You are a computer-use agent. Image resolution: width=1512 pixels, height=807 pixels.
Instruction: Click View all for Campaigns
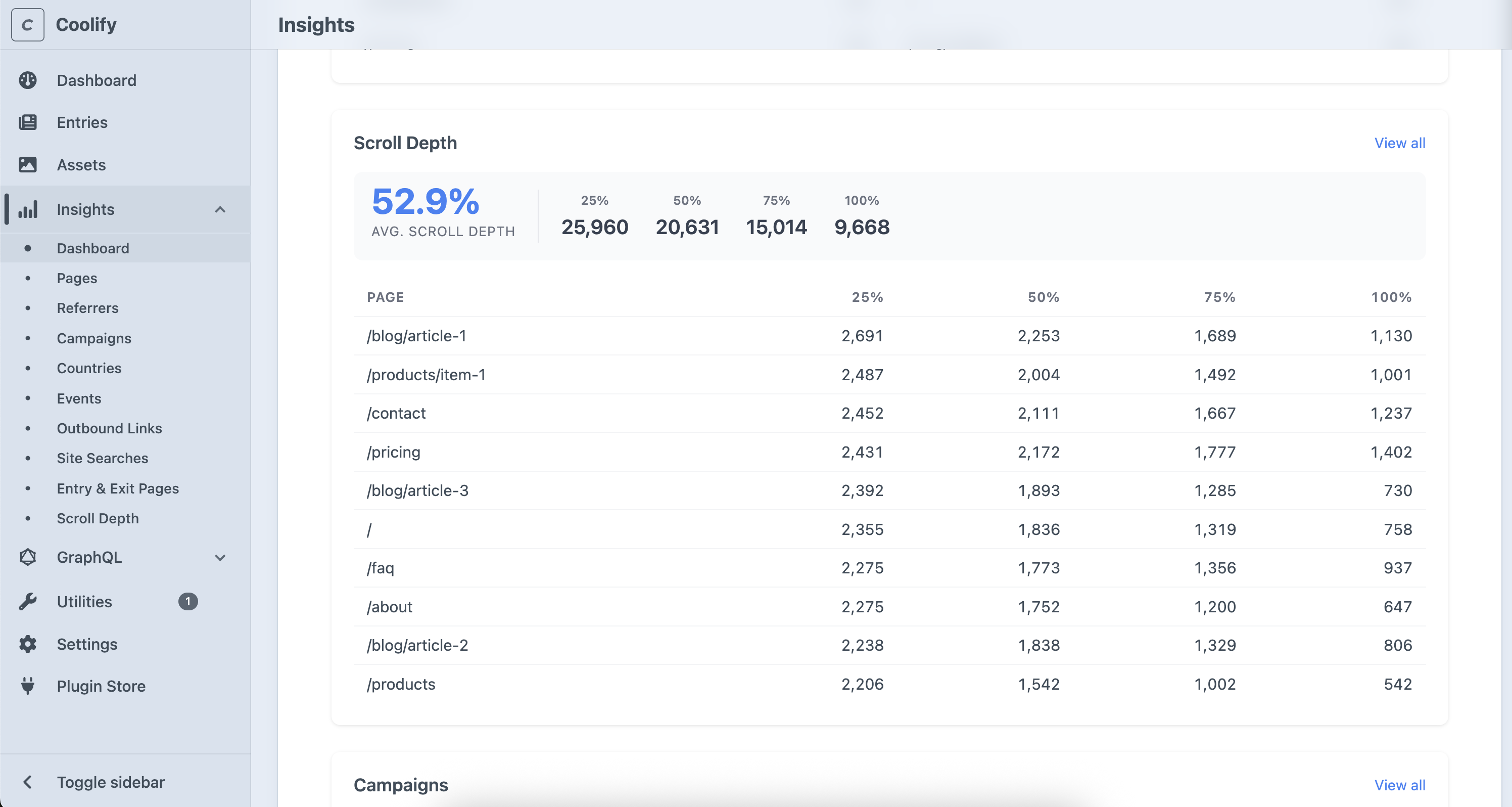pyautogui.click(x=1399, y=785)
